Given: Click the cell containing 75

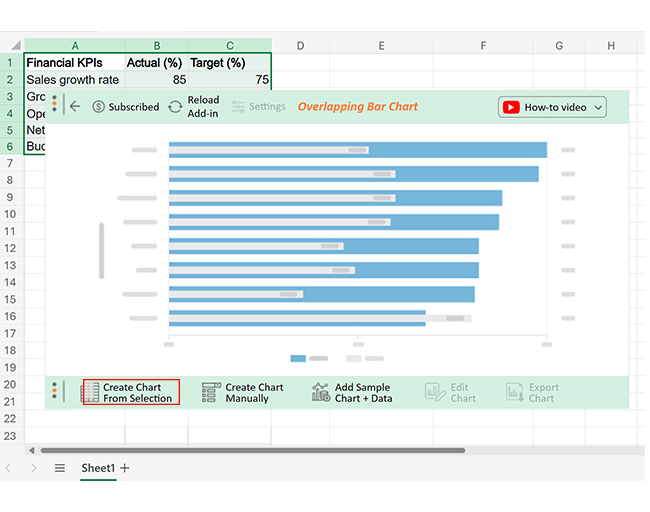Looking at the screenshot, I should (x=230, y=80).
